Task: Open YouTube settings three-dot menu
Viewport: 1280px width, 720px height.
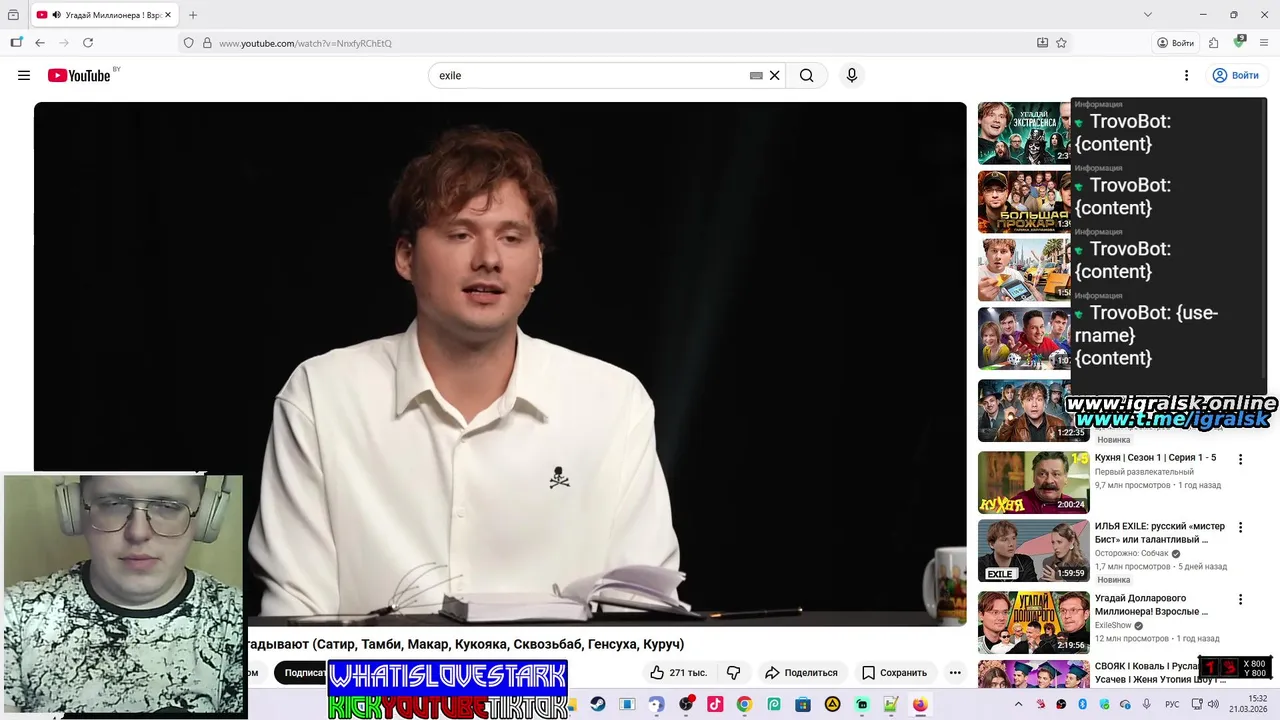Action: point(1186,75)
